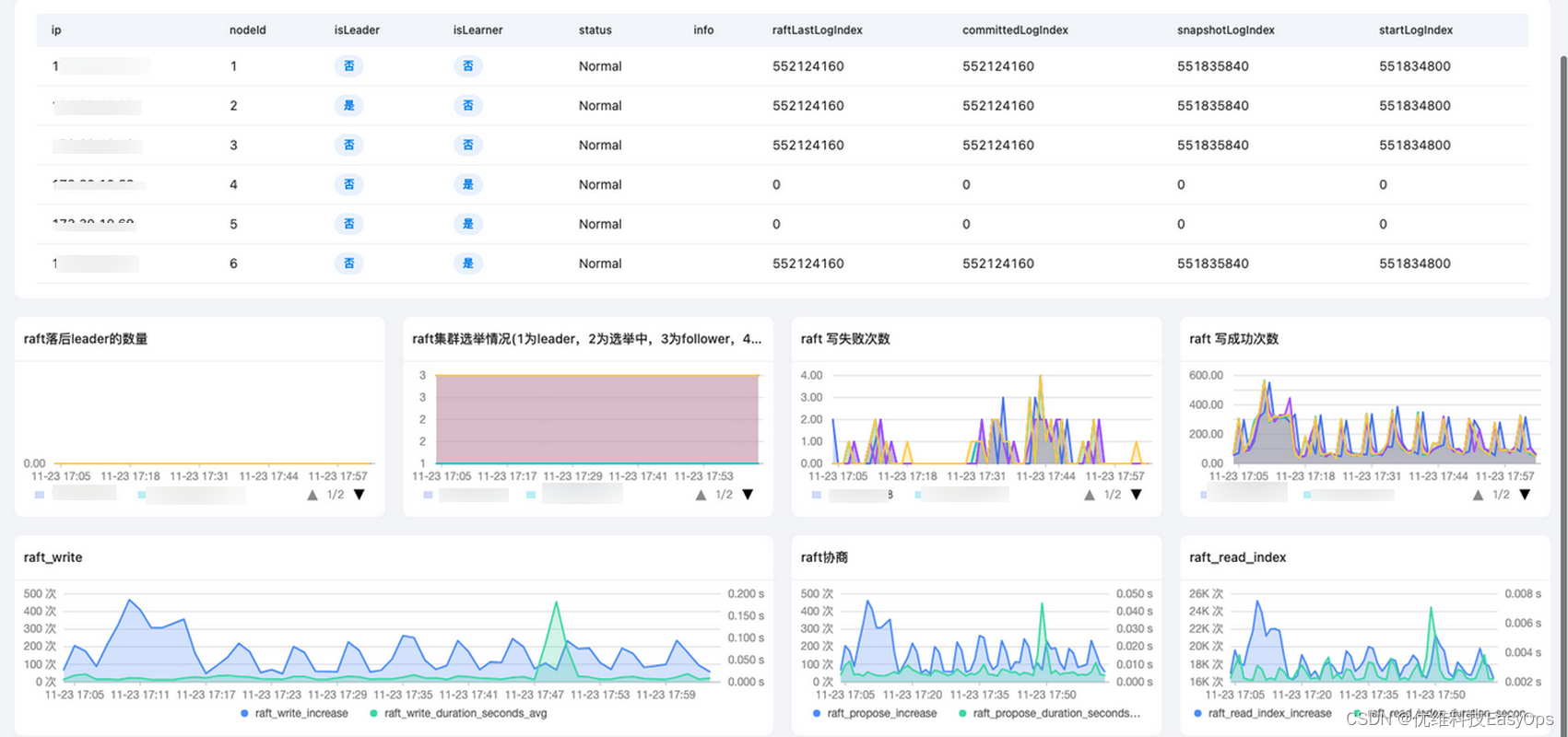Toggle raft_propose_increase series in legend
Screen dimensions: 1568x737
click(875, 713)
